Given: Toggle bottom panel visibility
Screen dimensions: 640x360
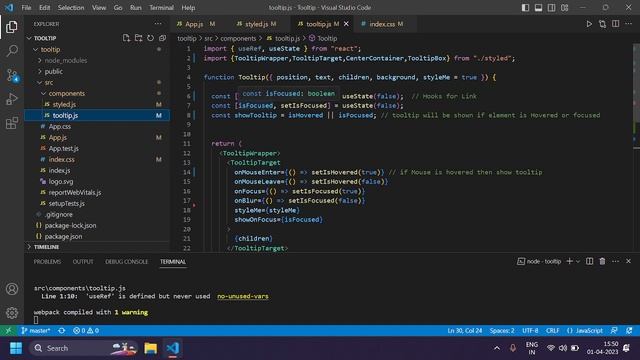Looking at the screenshot, I should [x=538, y=8].
